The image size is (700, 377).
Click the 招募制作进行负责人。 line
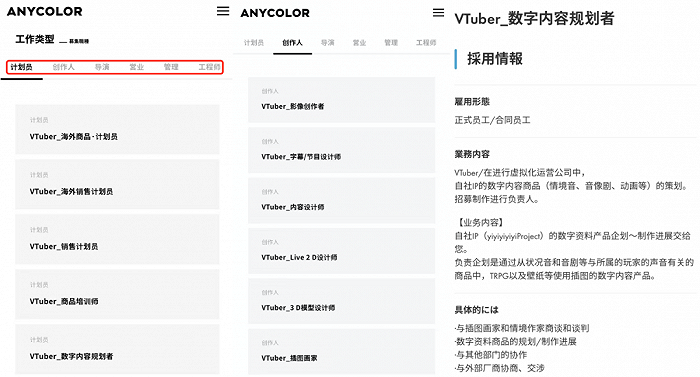[497, 199]
